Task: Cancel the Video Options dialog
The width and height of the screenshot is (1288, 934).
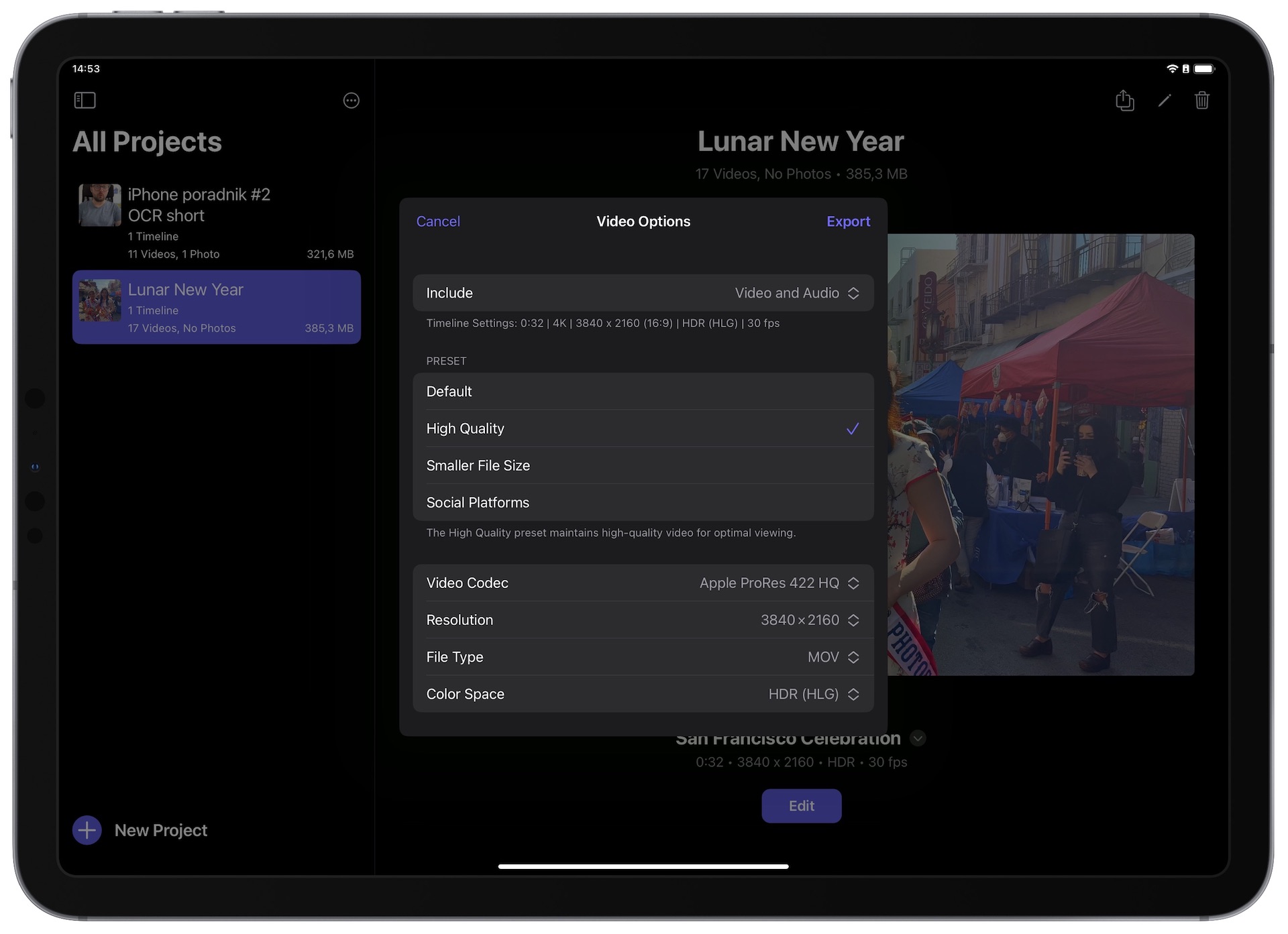Action: (x=438, y=221)
